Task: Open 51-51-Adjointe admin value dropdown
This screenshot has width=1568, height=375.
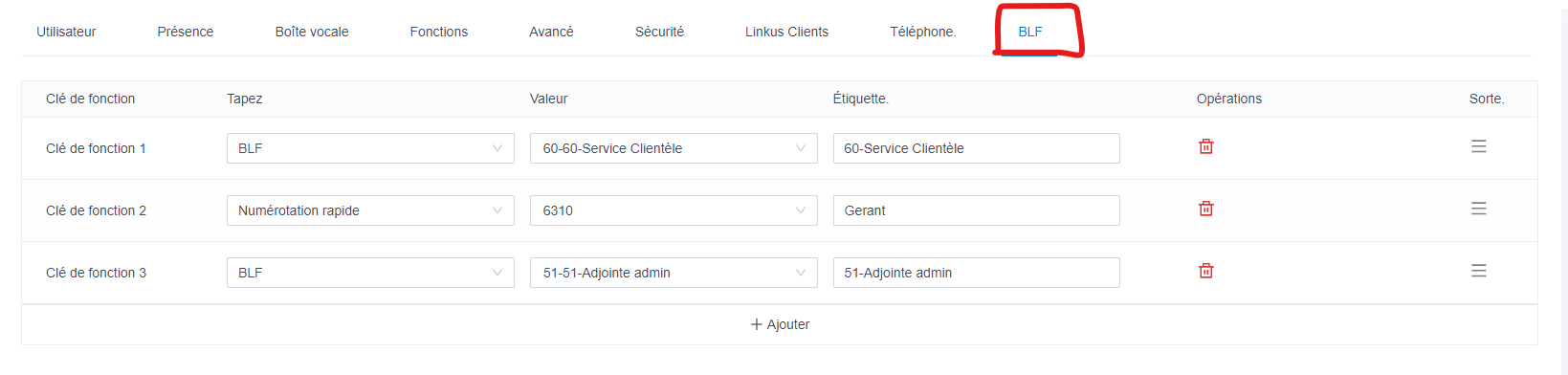Action: click(674, 273)
